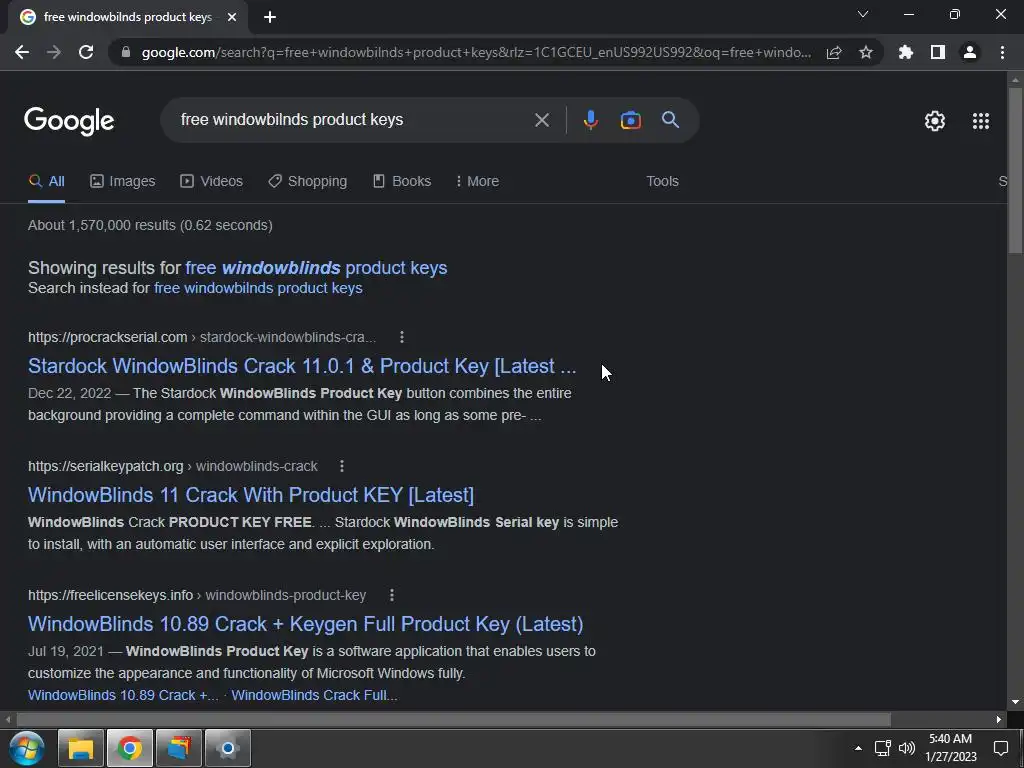Click the forward navigation arrow
Image resolution: width=1024 pixels, height=768 pixels.
[54, 52]
